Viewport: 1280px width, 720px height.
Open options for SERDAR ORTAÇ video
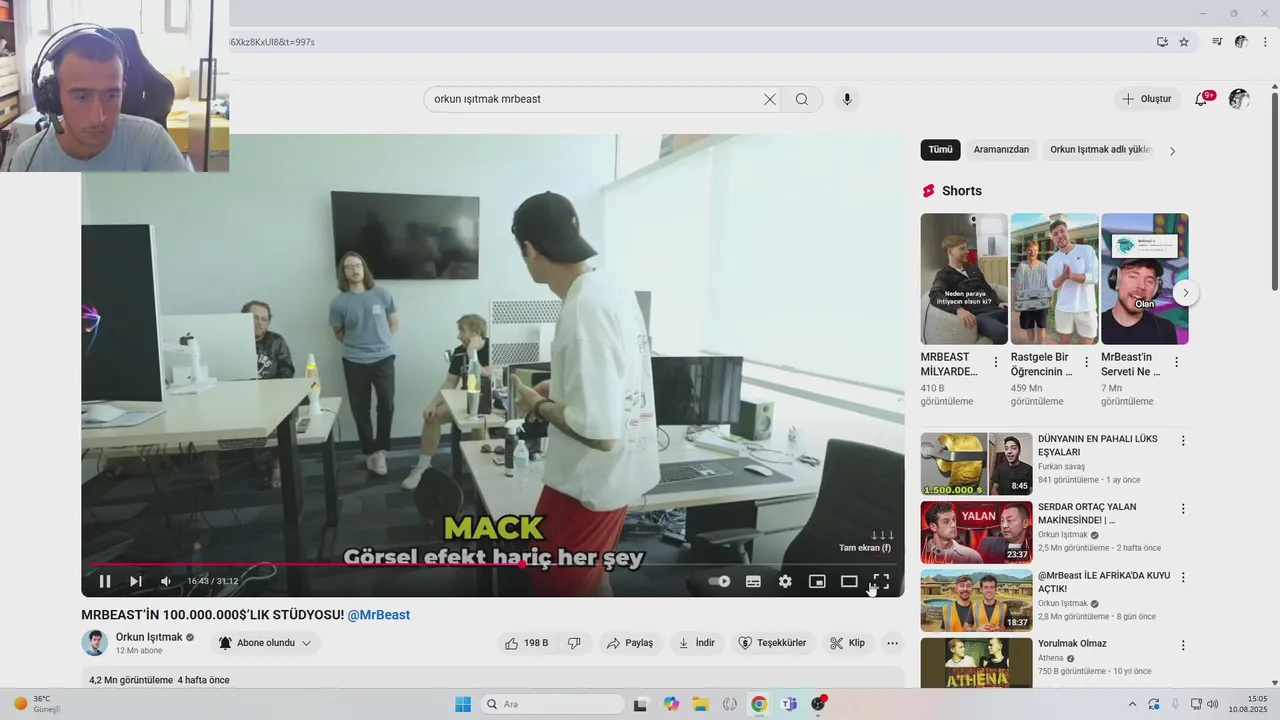click(1183, 509)
